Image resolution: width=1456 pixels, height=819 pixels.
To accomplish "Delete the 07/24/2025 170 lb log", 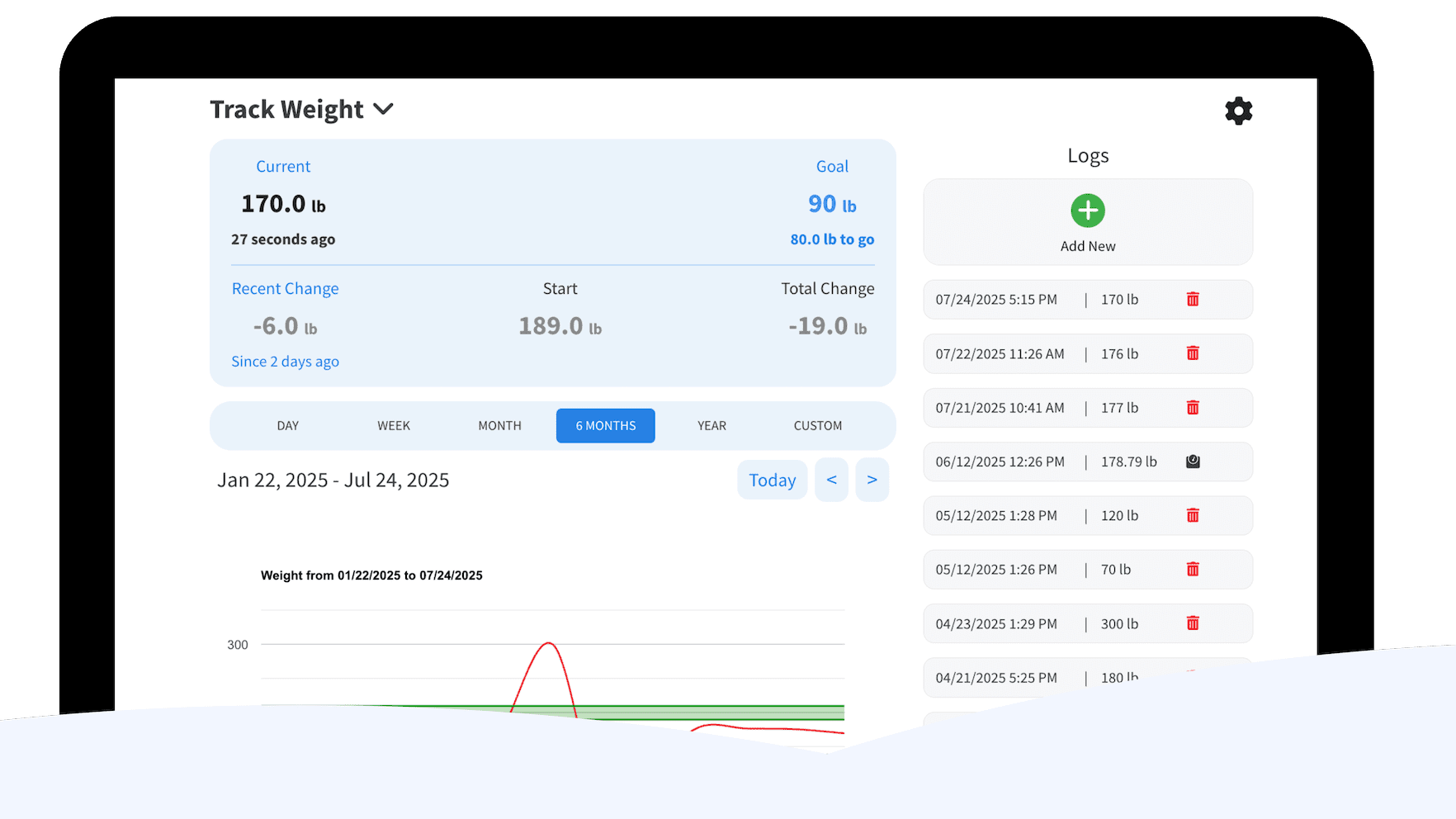I will pos(1192,300).
